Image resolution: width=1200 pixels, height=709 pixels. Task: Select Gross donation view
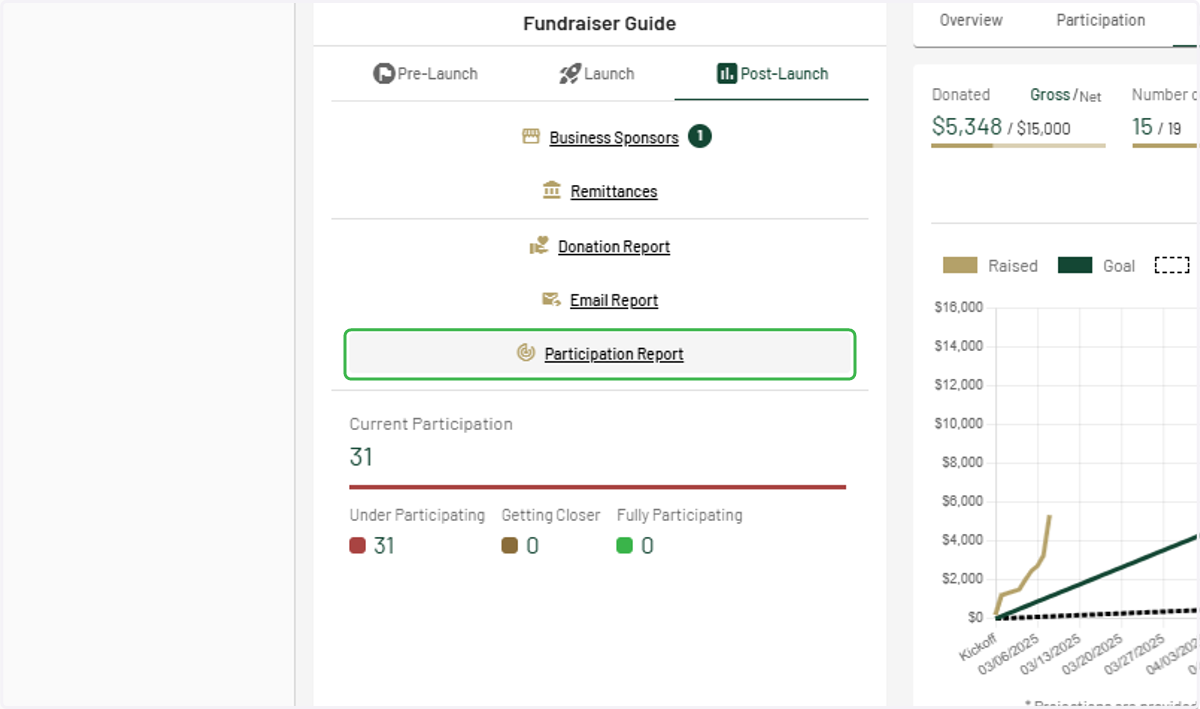click(x=1050, y=94)
